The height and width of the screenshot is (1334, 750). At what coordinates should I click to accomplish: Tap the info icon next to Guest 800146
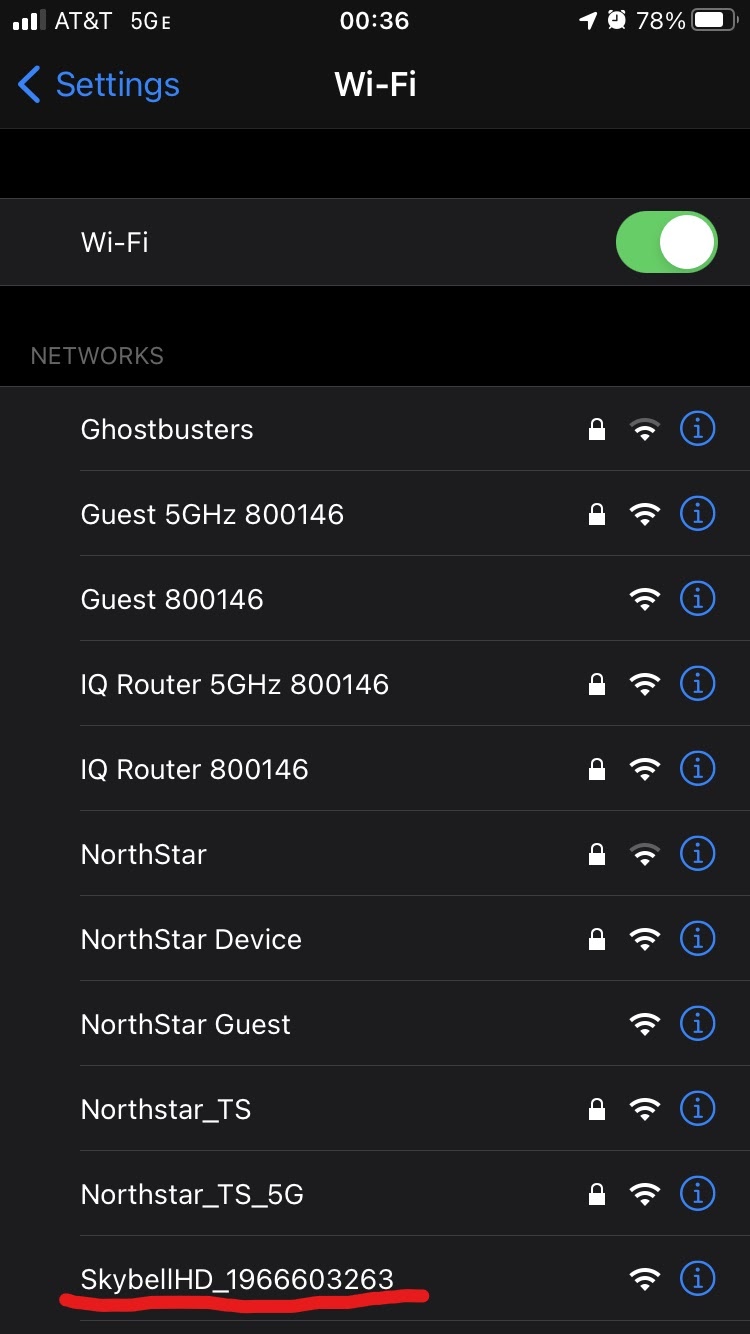tap(697, 598)
